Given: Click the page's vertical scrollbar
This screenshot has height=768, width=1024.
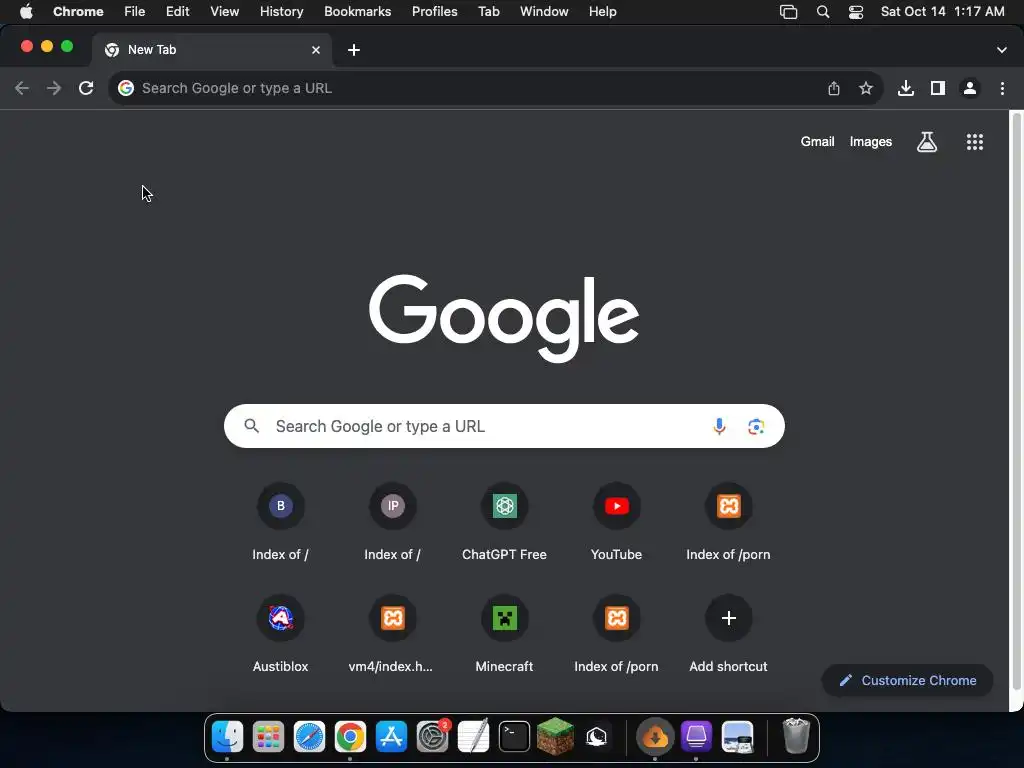Looking at the screenshot, I should pyautogui.click(x=1016, y=400).
